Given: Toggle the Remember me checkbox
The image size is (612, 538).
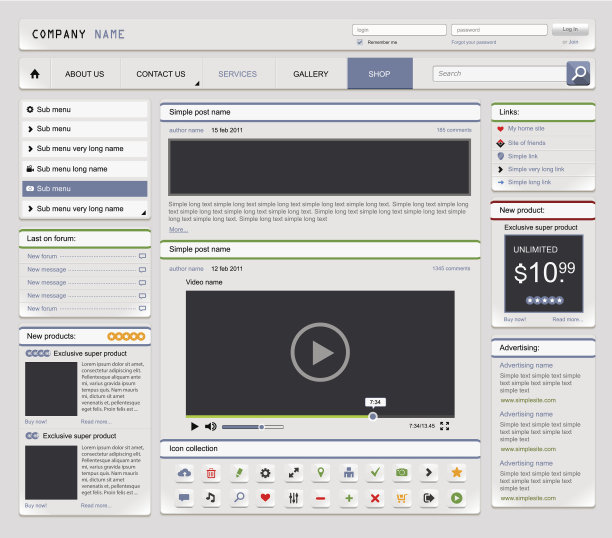Looking at the screenshot, I should [360, 42].
